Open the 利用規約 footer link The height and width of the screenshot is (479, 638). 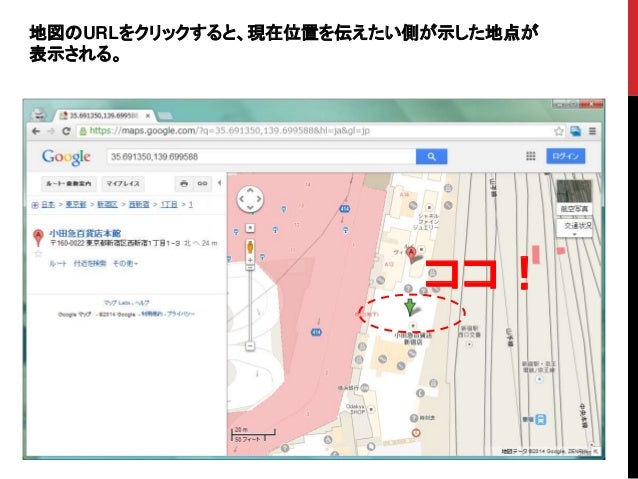pyautogui.click(x=151, y=314)
